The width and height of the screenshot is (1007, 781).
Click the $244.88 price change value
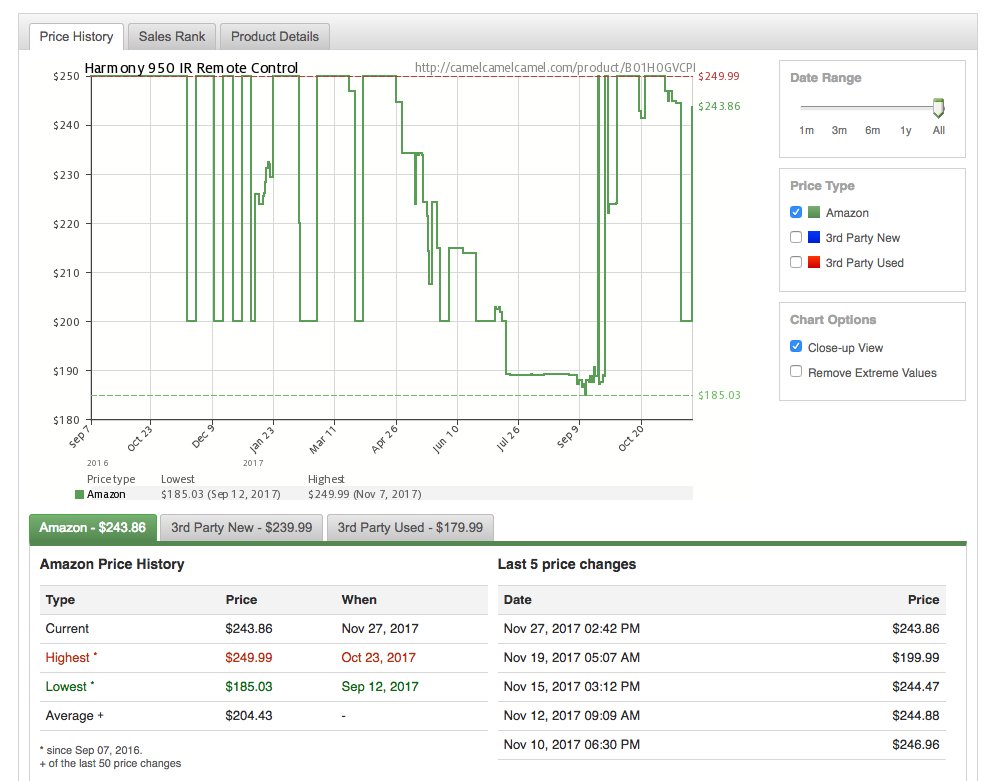[915, 715]
